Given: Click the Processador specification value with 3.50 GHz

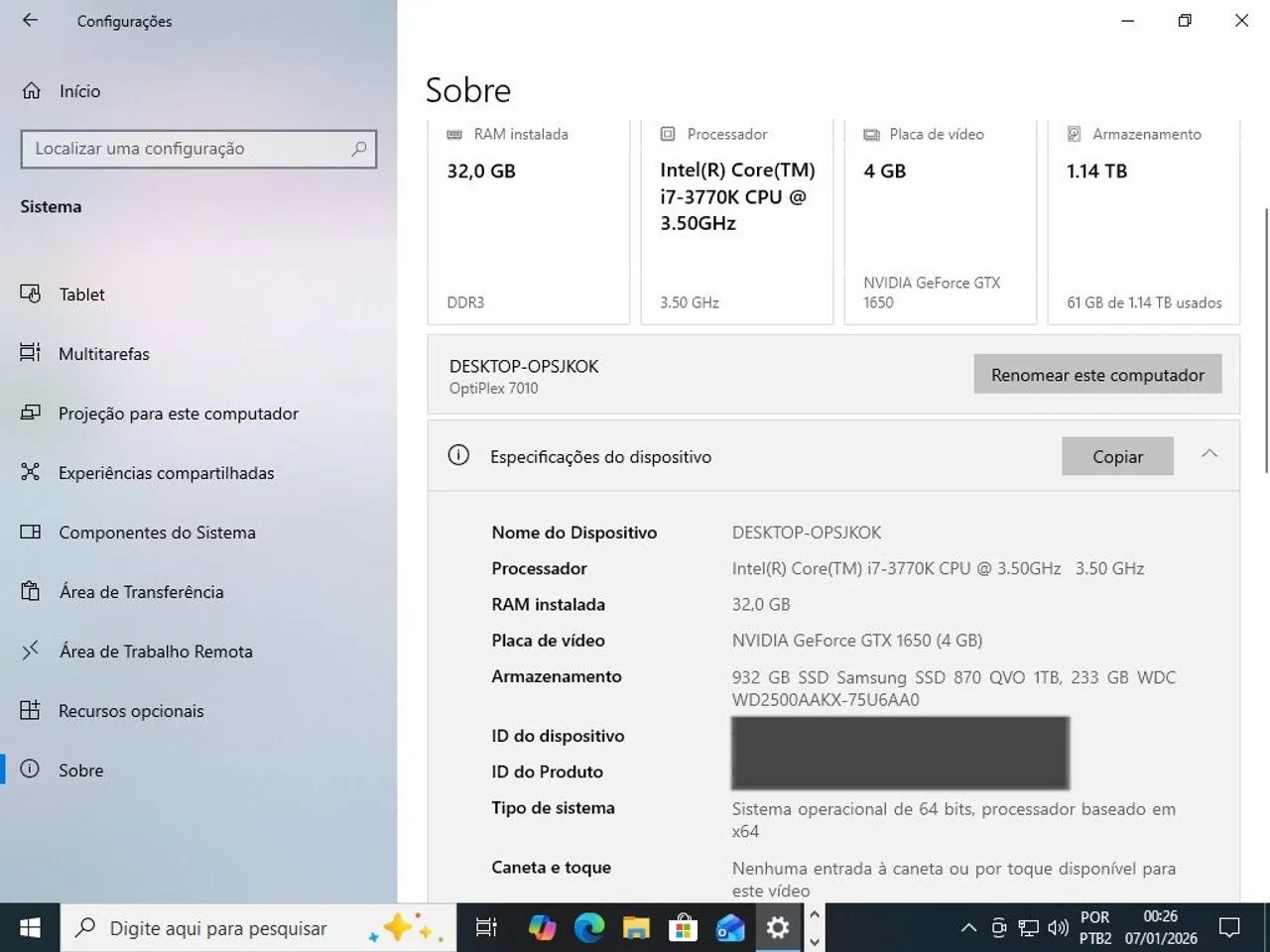Looking at the screenshot, I should (938, 568).
